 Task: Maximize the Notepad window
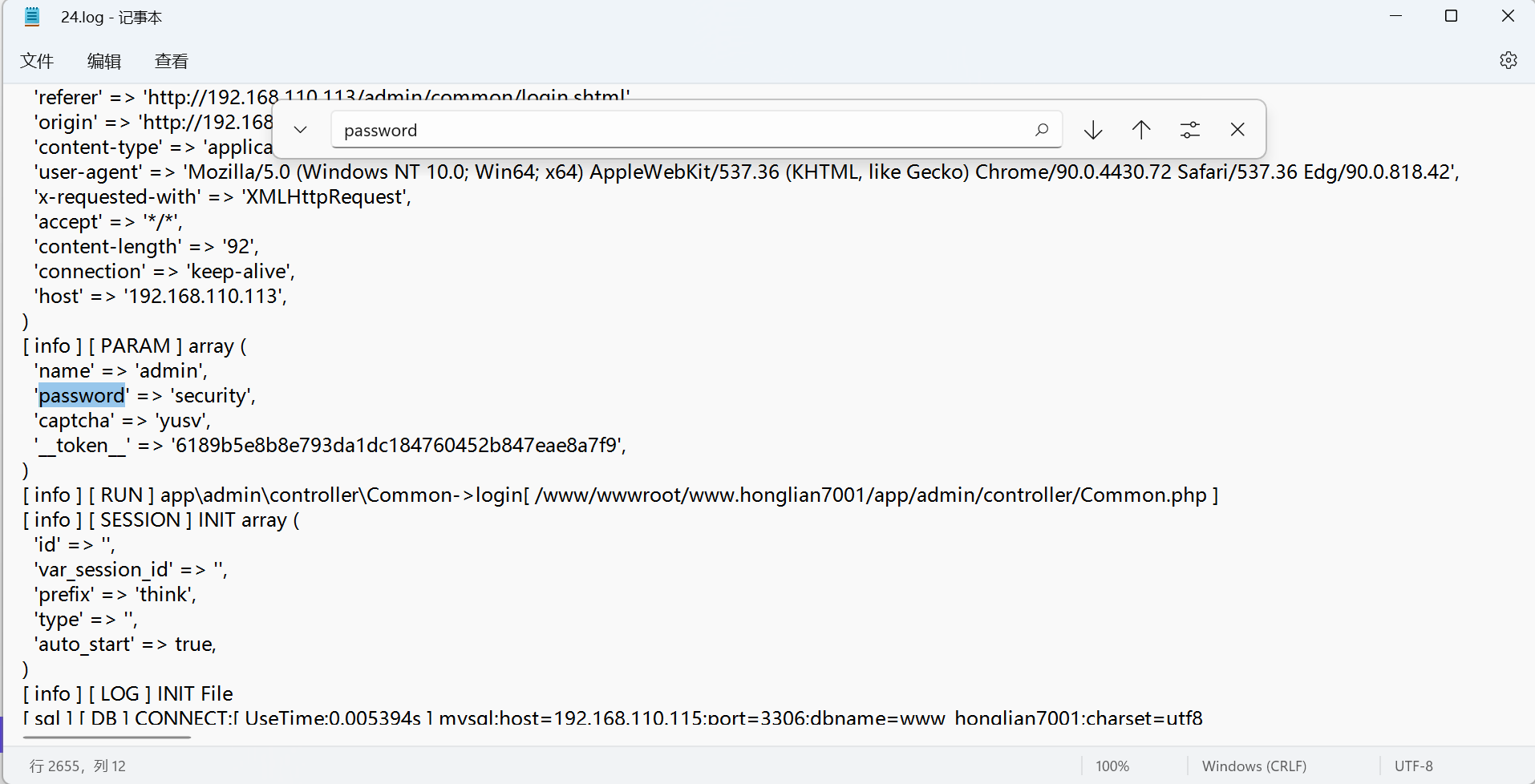click(x=1451, y=16)
